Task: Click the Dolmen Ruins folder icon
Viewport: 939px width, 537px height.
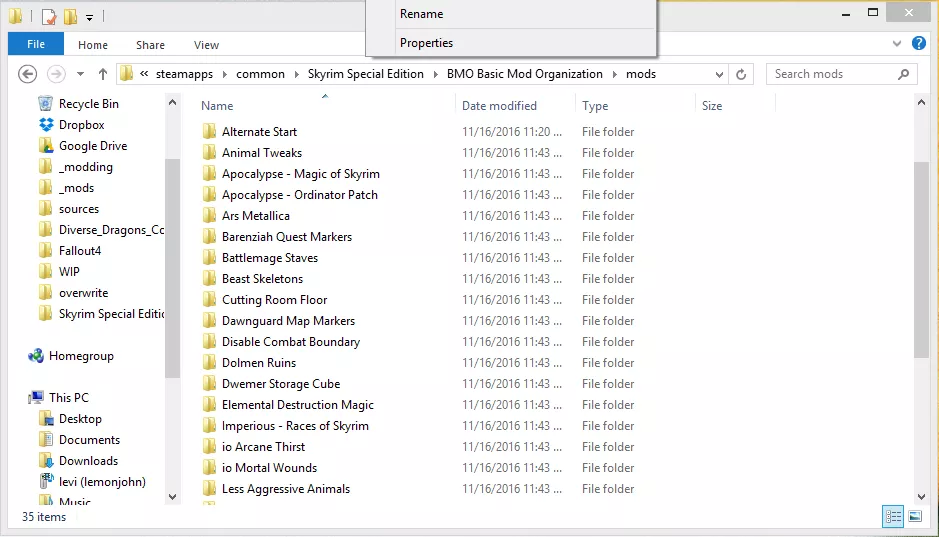Action: (209, 362)
